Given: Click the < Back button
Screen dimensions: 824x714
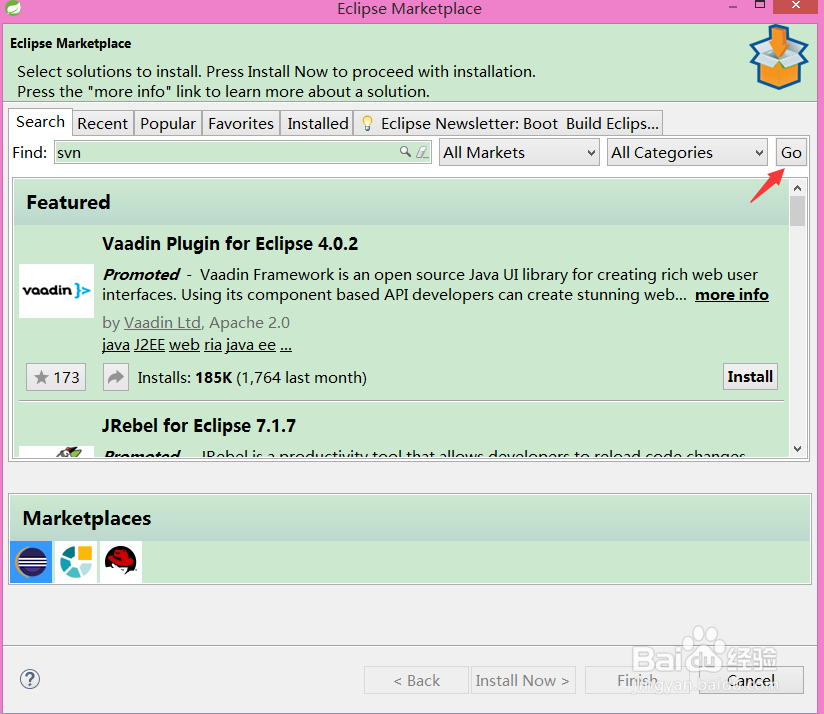Looking at the screenshot, I should [416, 680].
